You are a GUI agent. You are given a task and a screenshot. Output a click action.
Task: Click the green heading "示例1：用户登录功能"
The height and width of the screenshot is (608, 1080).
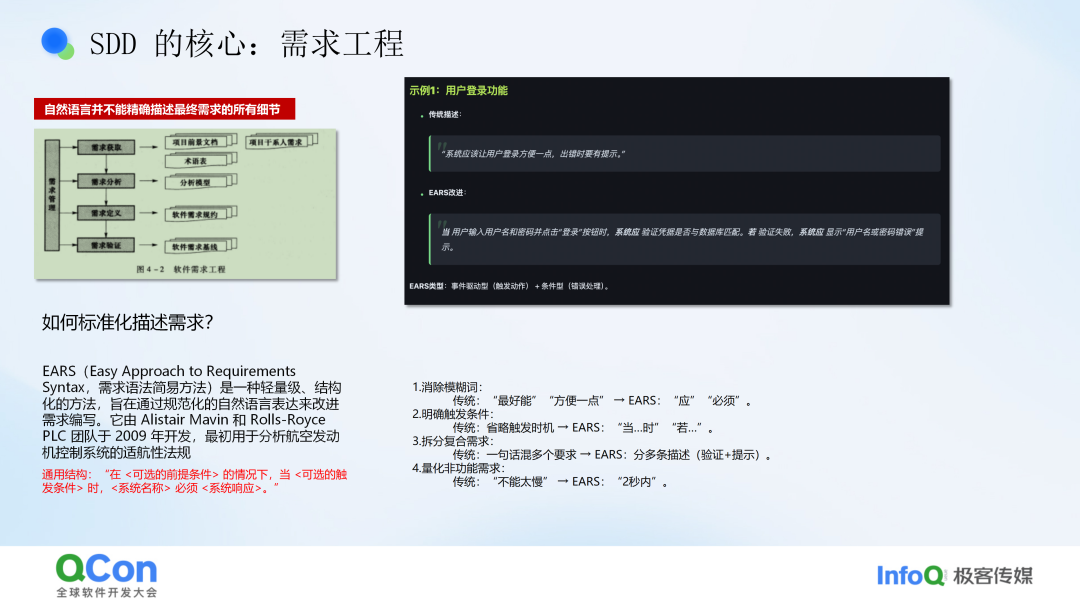pyautogui.click(x=458, y=90)
